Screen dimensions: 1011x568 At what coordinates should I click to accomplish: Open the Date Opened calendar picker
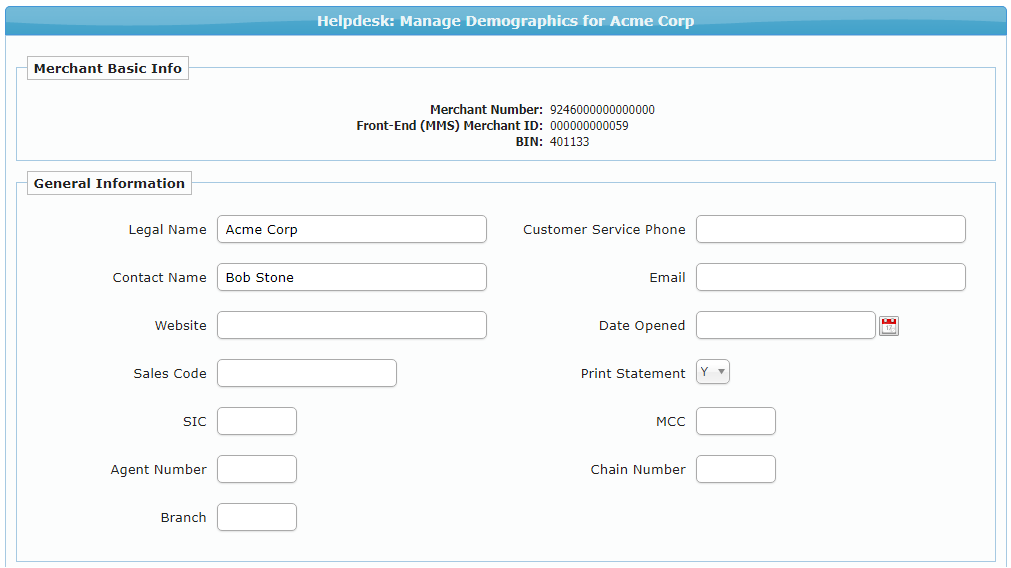889,325
